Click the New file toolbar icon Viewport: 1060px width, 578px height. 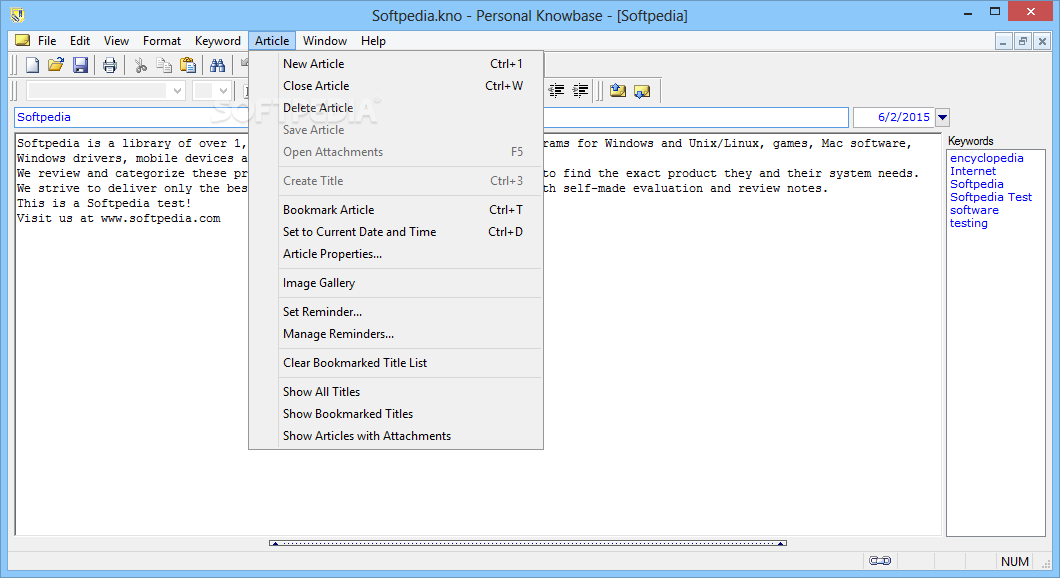click(32, 65)
